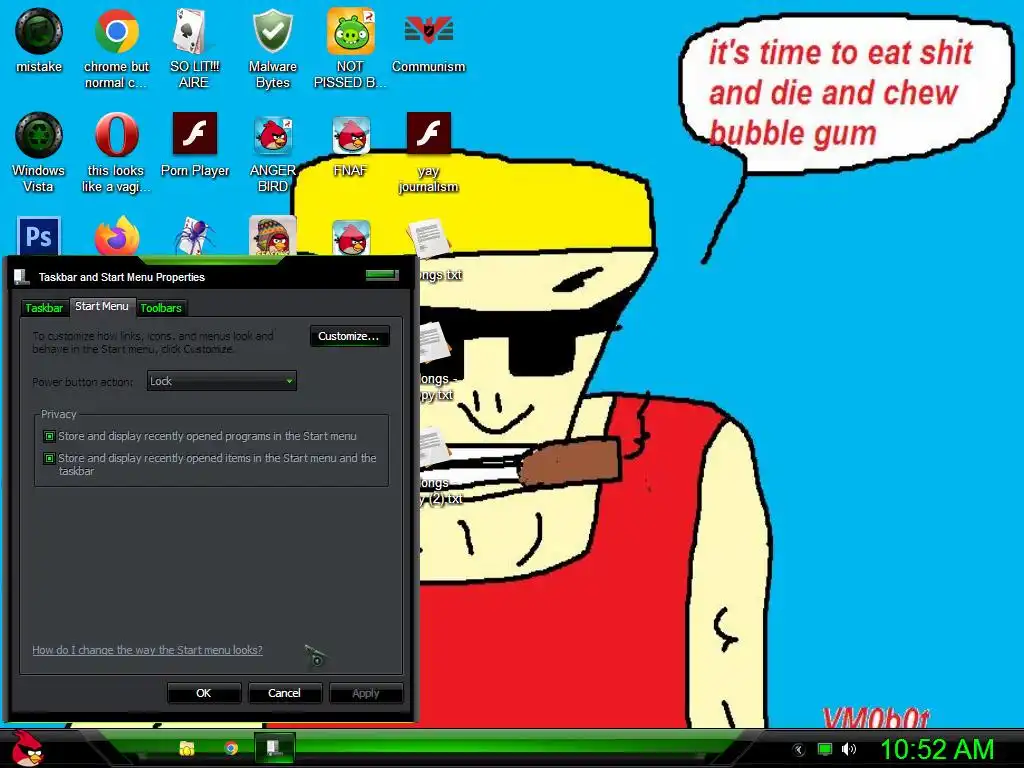The height and width of the screenshot is (768, 1024).
Task: Select the Spider Solitaire desktop icon
Action: pos(194,236)
